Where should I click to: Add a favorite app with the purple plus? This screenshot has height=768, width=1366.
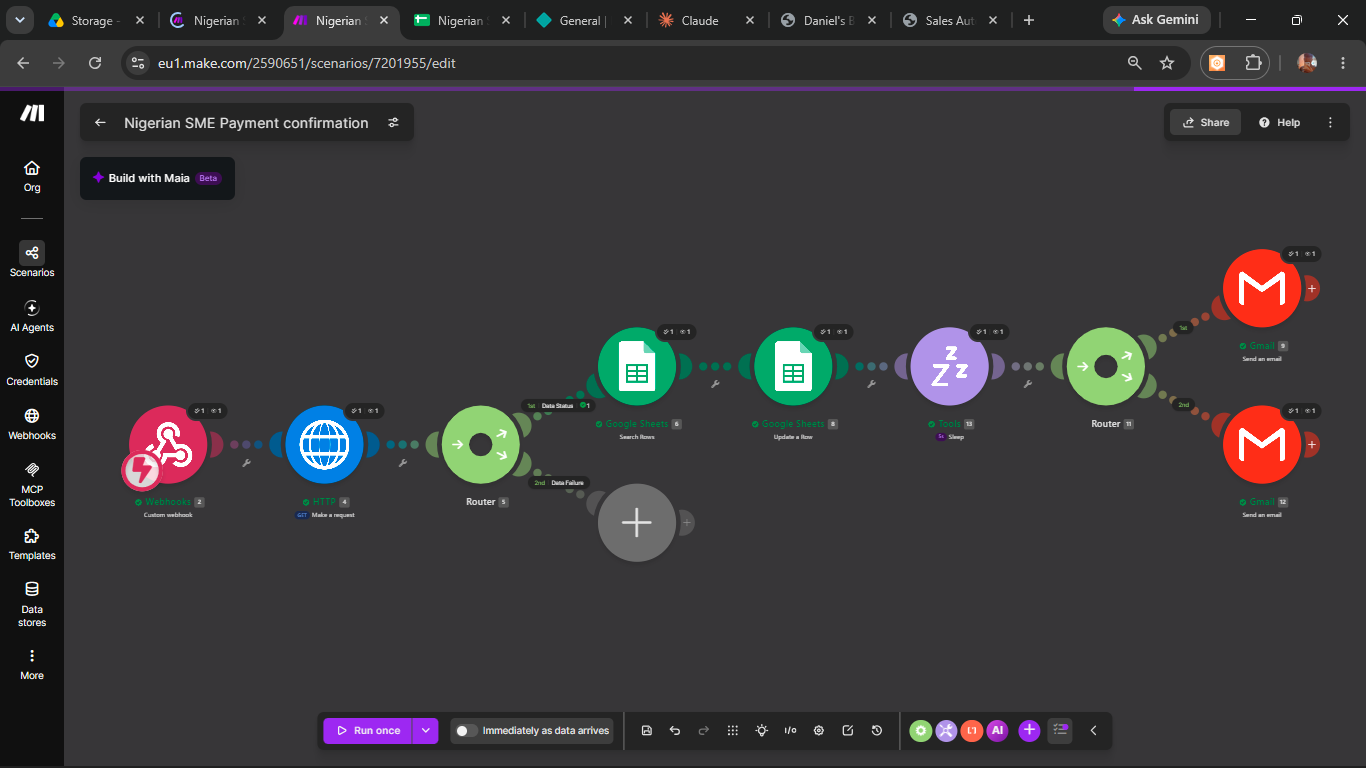pos(1029,731)
